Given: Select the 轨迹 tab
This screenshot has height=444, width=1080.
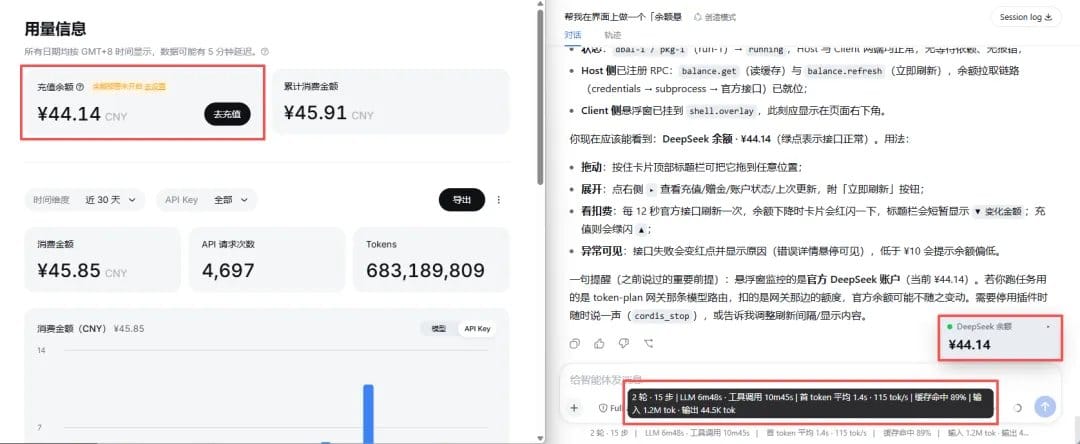Looking at the screenshot, I should 612,34.
